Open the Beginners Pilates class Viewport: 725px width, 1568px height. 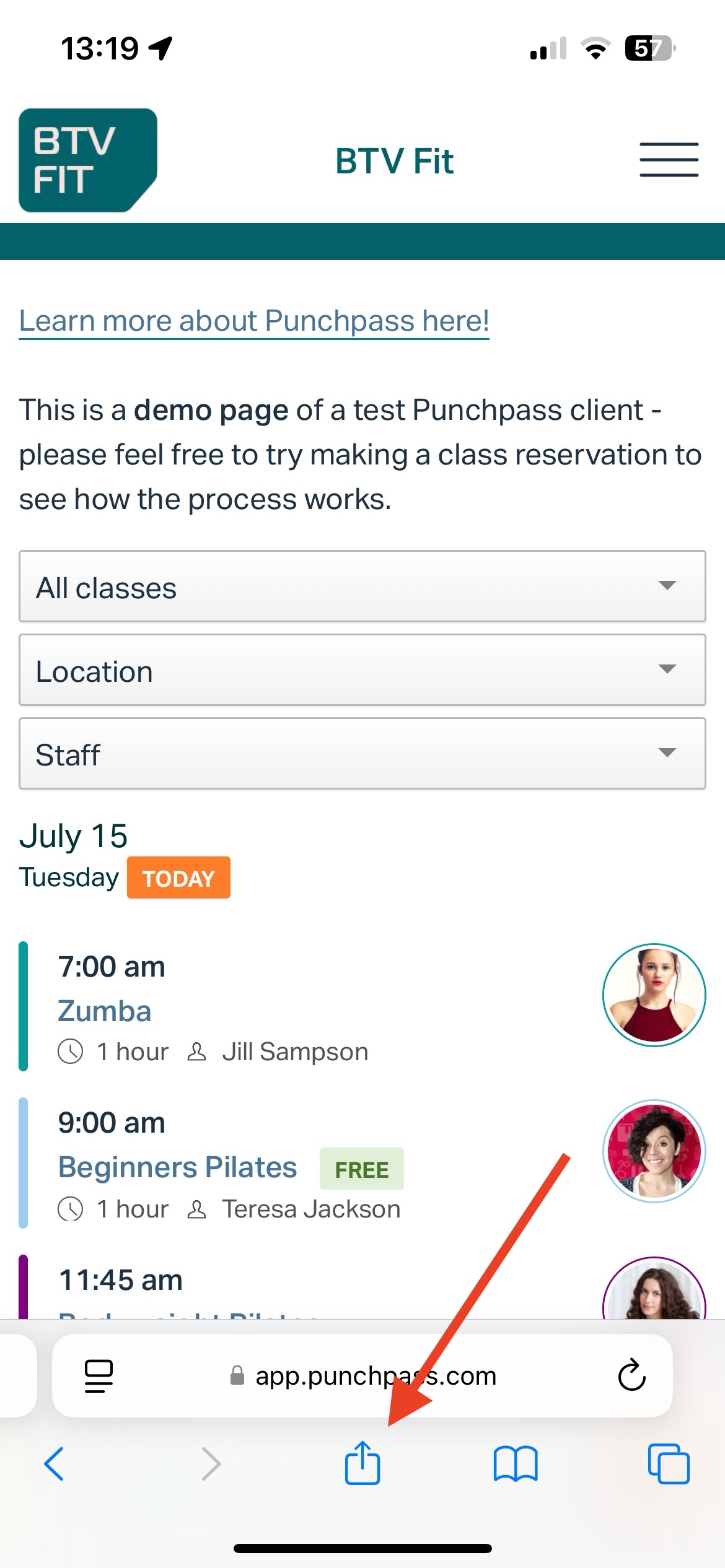(x=178, y=1167)
